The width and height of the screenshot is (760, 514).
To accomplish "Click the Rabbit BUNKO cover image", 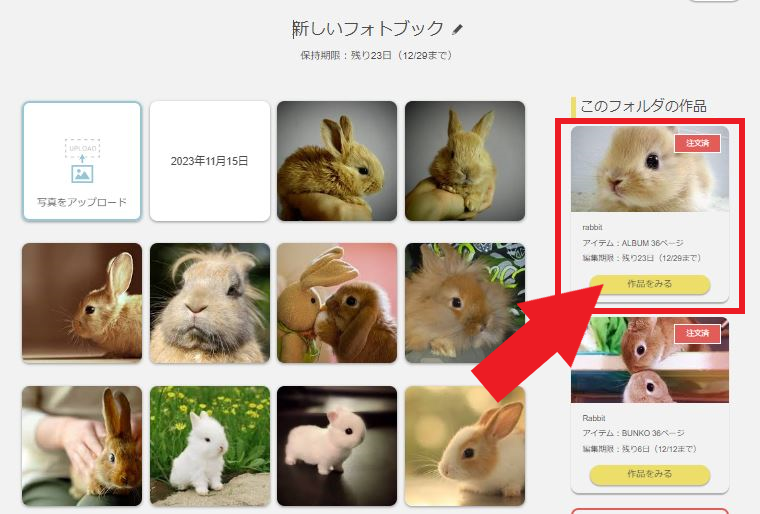I will point(649,360).
